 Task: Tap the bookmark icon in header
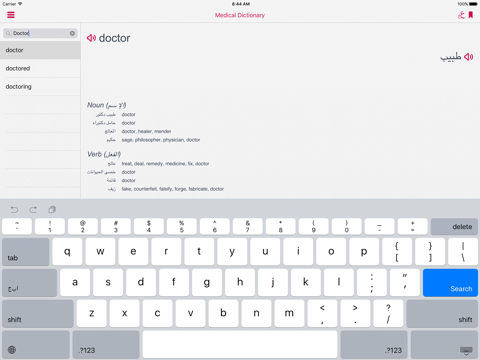[471, 15]
